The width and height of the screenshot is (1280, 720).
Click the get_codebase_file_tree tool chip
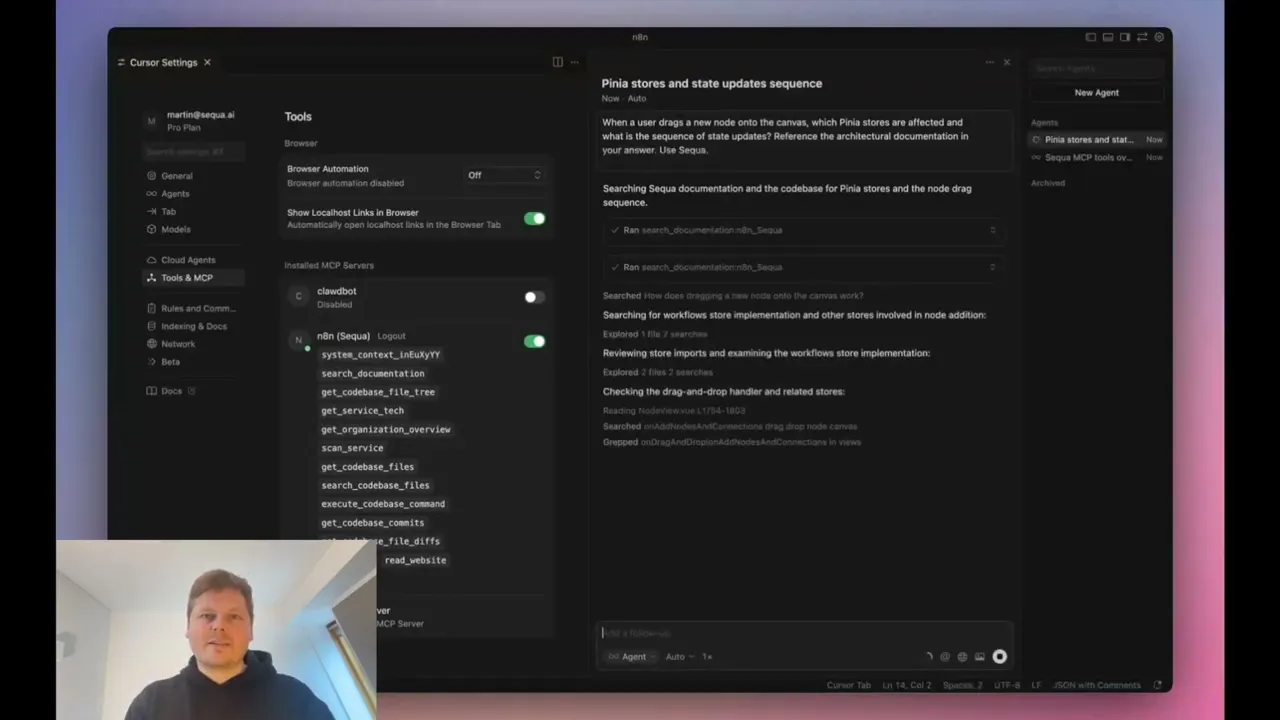tap(378, 392)
